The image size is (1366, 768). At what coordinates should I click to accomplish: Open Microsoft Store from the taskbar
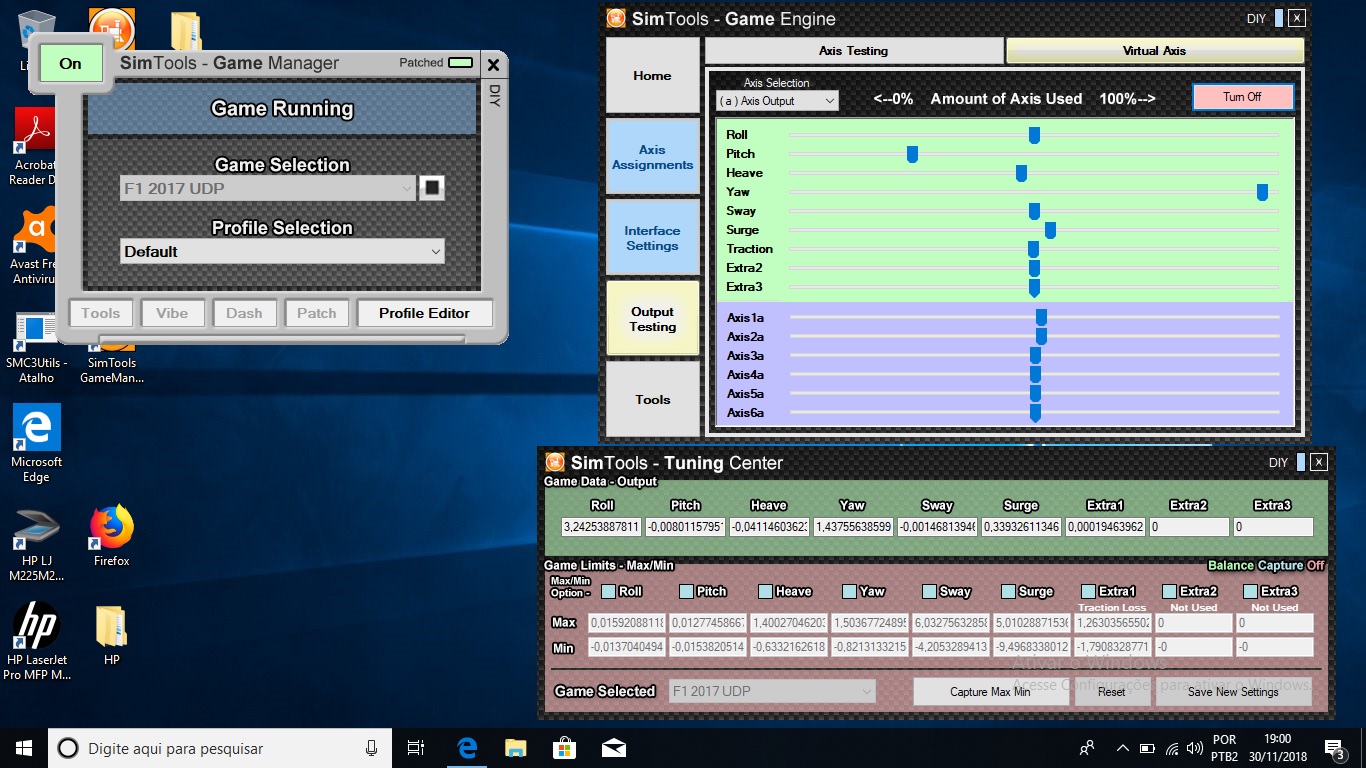tap(564, 748)
